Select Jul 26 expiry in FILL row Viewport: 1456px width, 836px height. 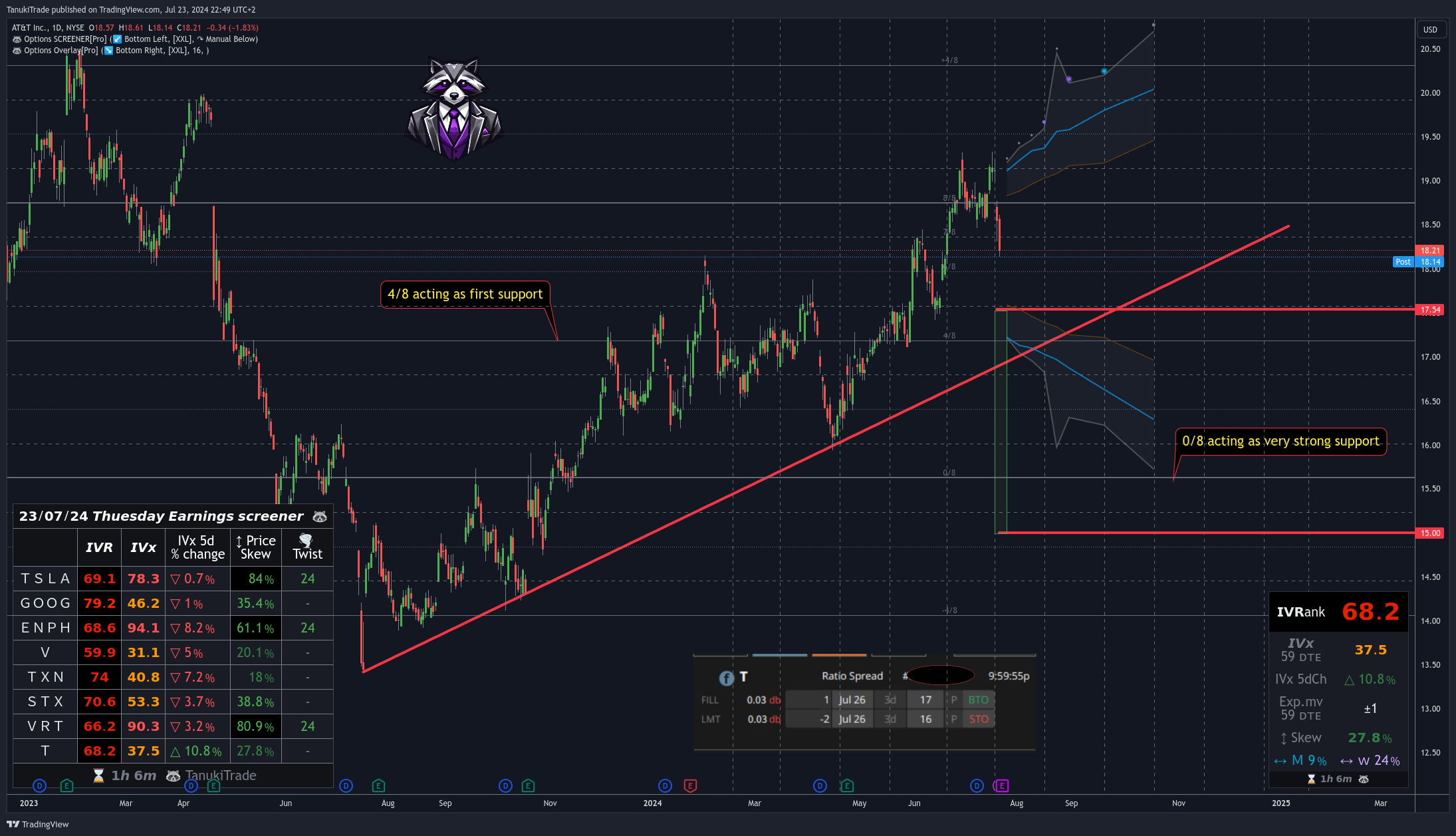pyautogui.click(x=852, y=700)
